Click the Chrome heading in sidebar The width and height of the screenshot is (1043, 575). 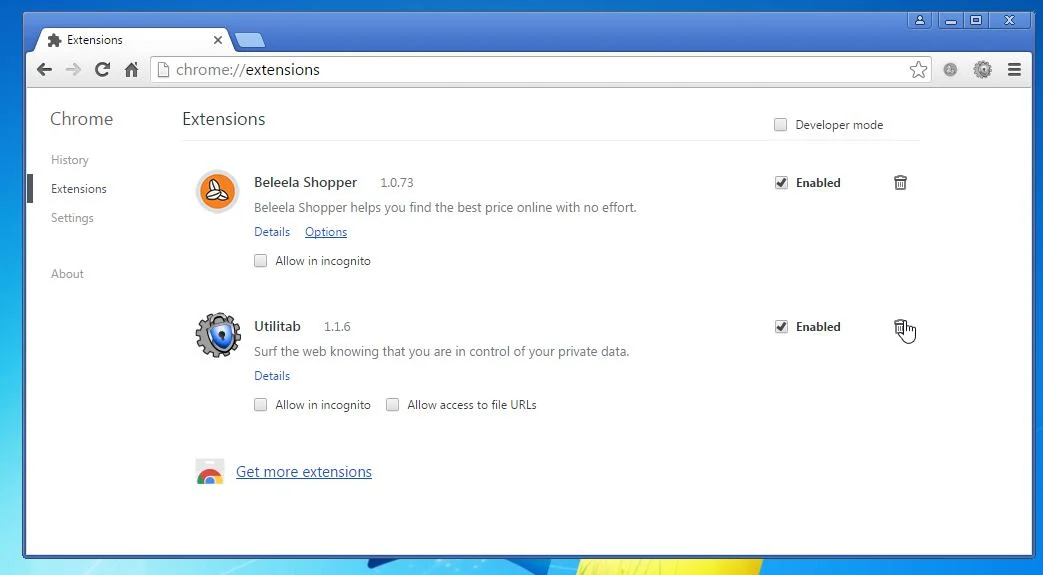(x=82, y=119)
